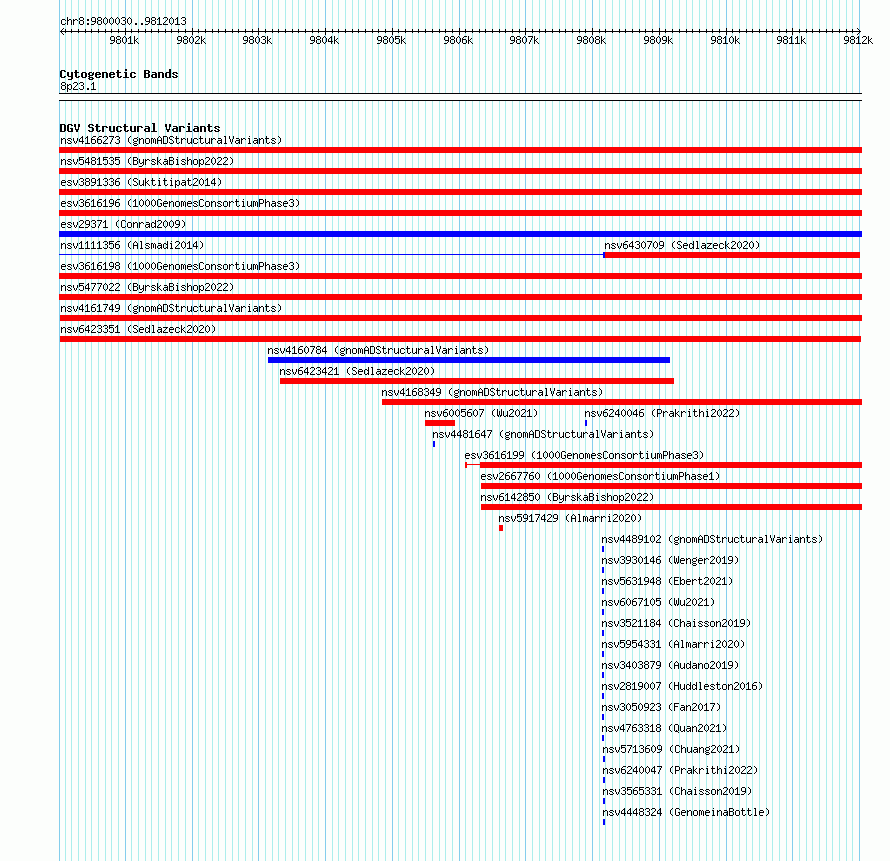Click the red nsv5481535 feature bar
Image resolution: width=890 pixels, height=861 pixels.
pyautogui.click(x=460, y=171)
